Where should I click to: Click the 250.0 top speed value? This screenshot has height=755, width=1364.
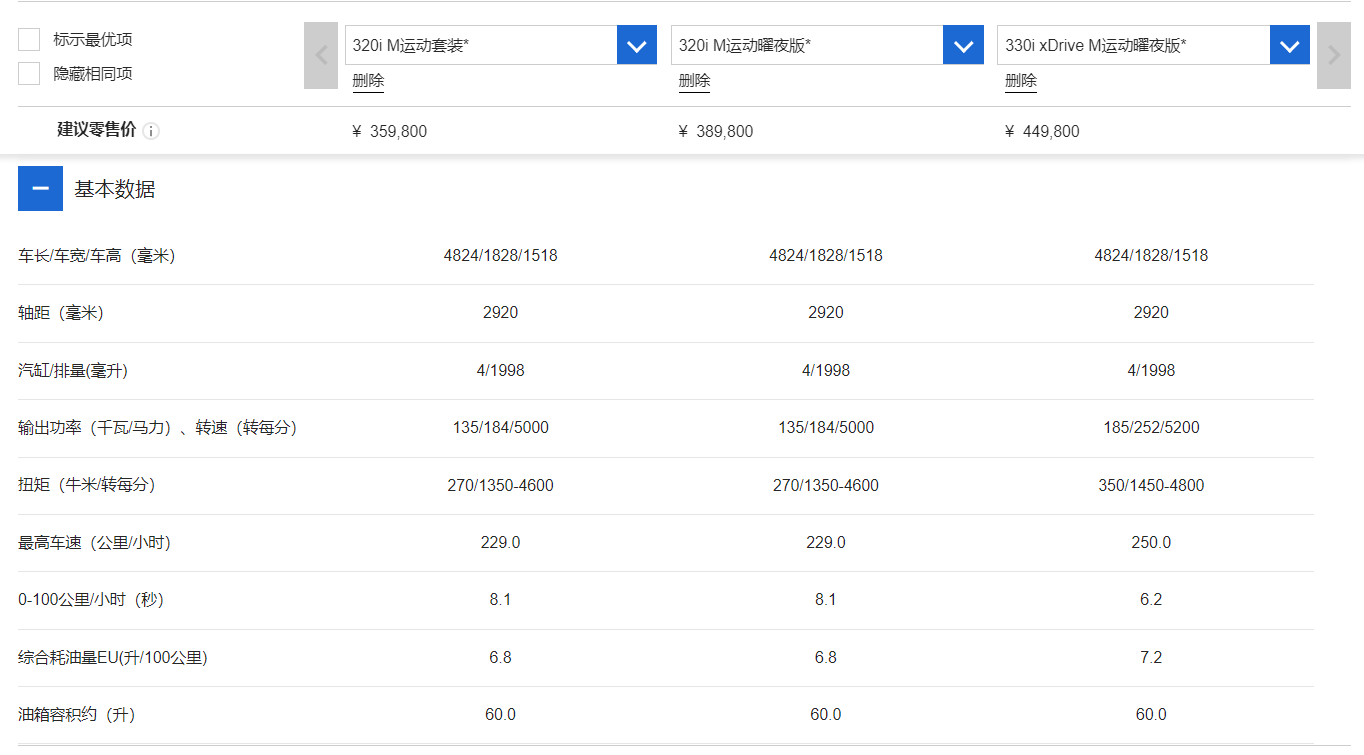pyautogui.click(x=1151, y=542)
